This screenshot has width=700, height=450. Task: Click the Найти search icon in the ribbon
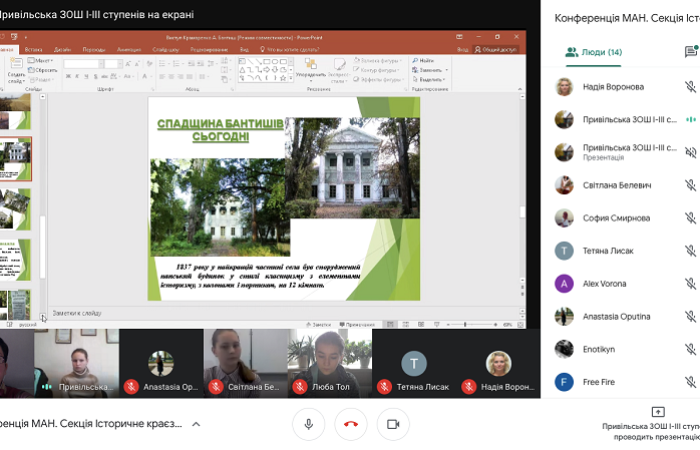pyautogui.click(x=421, y=60)
